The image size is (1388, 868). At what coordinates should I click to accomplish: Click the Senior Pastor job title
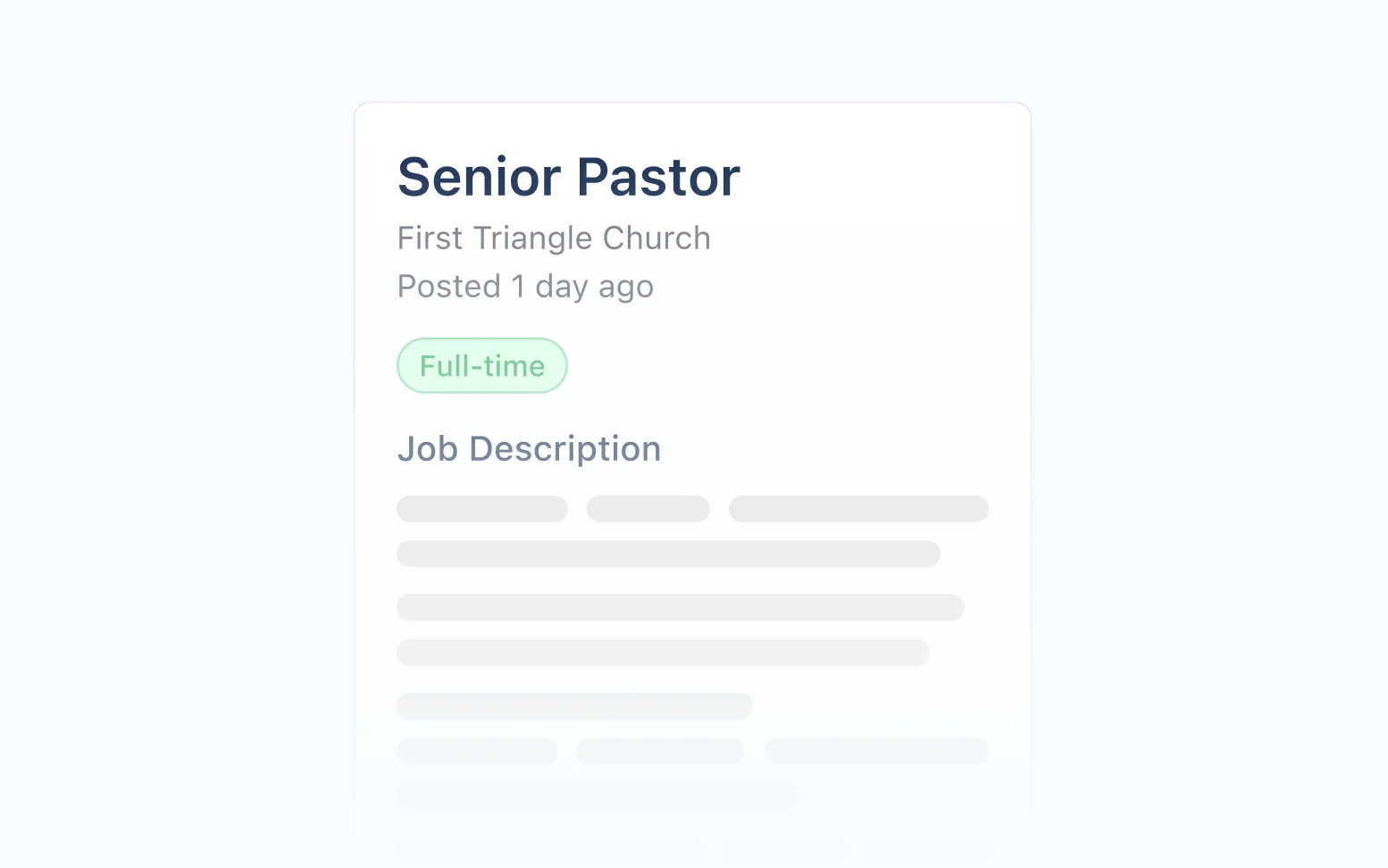tap(568, 177)
